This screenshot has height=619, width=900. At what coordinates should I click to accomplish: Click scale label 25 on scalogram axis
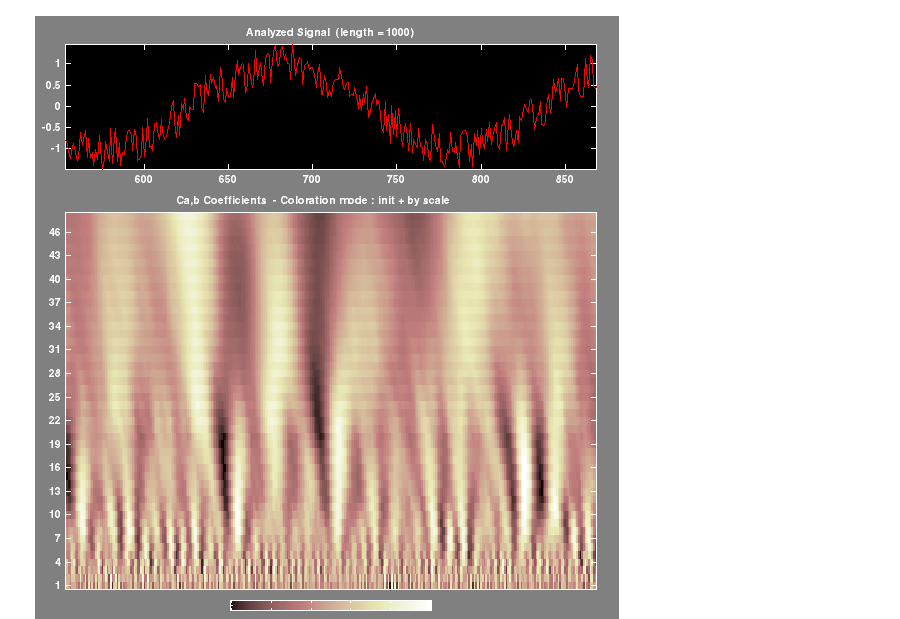tap(55, 397)
